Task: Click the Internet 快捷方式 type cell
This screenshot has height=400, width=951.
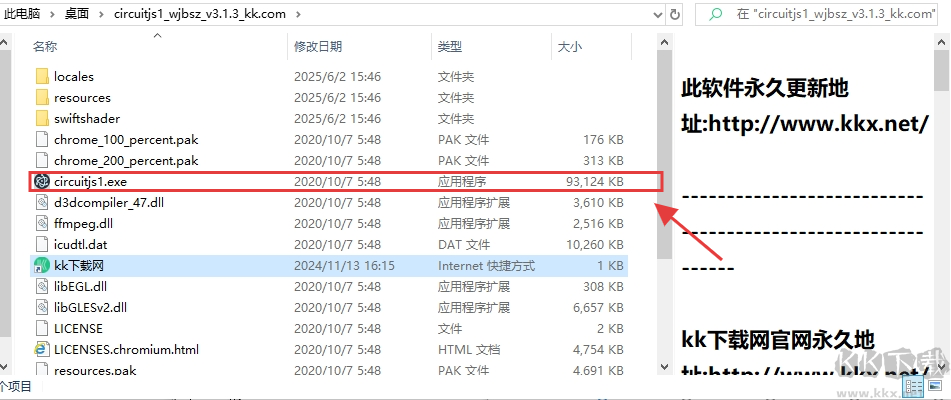Action: [x=486, y=265]
